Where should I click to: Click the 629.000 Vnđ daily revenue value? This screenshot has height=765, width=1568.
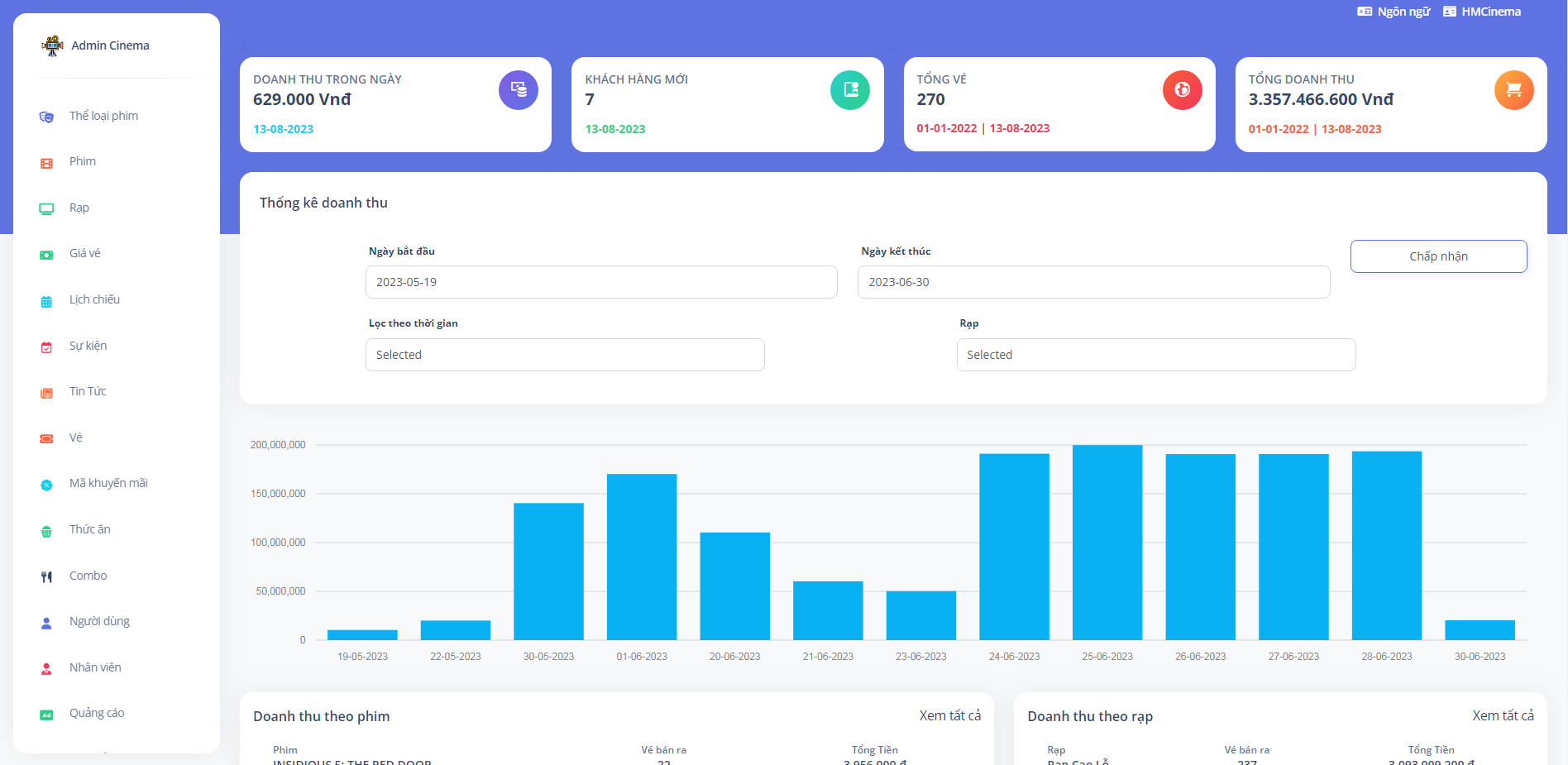302,99
